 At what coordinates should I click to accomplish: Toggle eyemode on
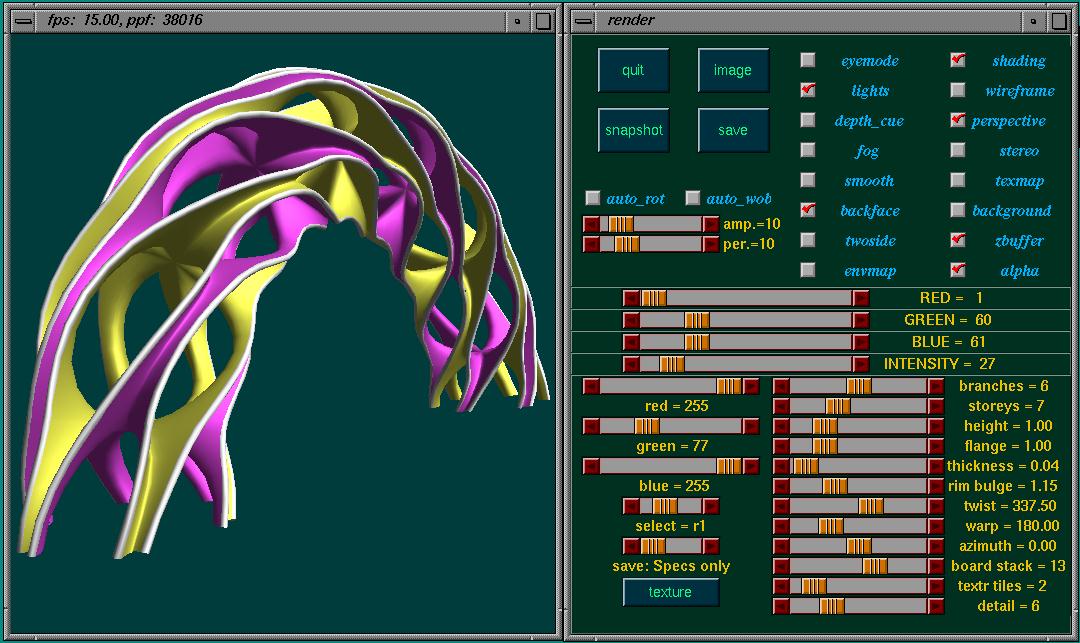[807, 60]
